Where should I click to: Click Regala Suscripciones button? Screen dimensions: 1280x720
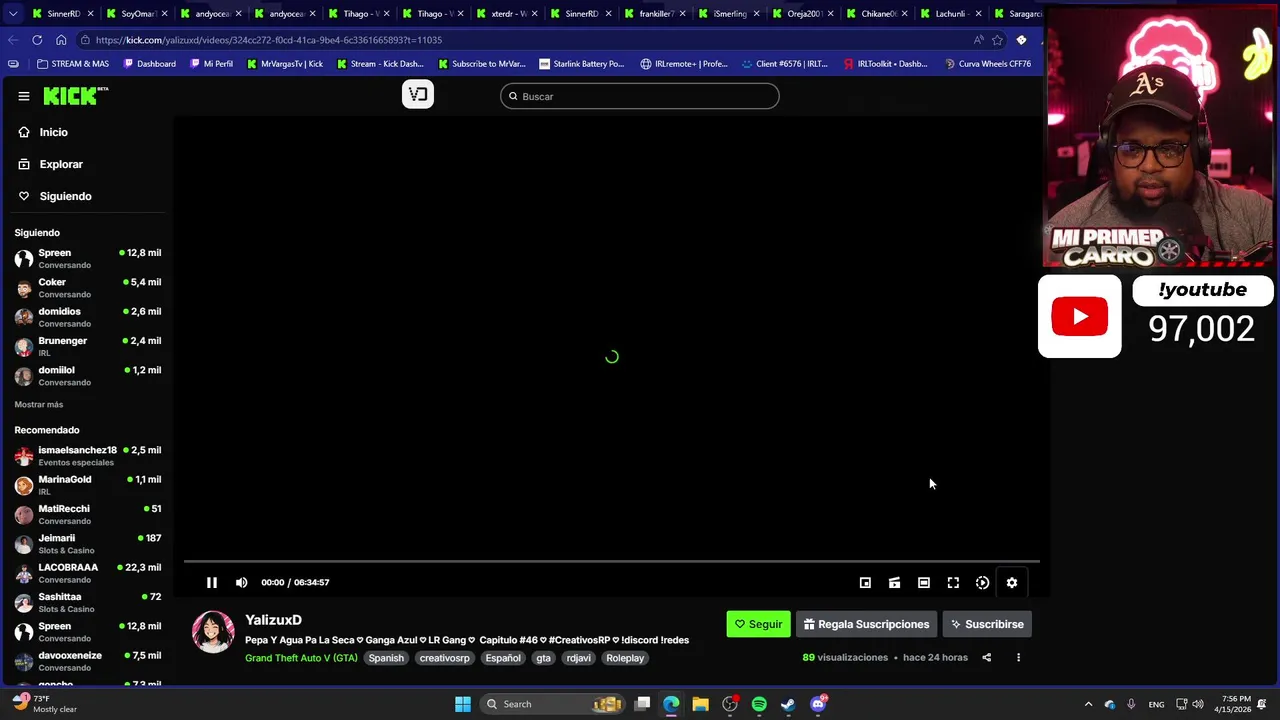pyautogui.click(x=866, y=624)
